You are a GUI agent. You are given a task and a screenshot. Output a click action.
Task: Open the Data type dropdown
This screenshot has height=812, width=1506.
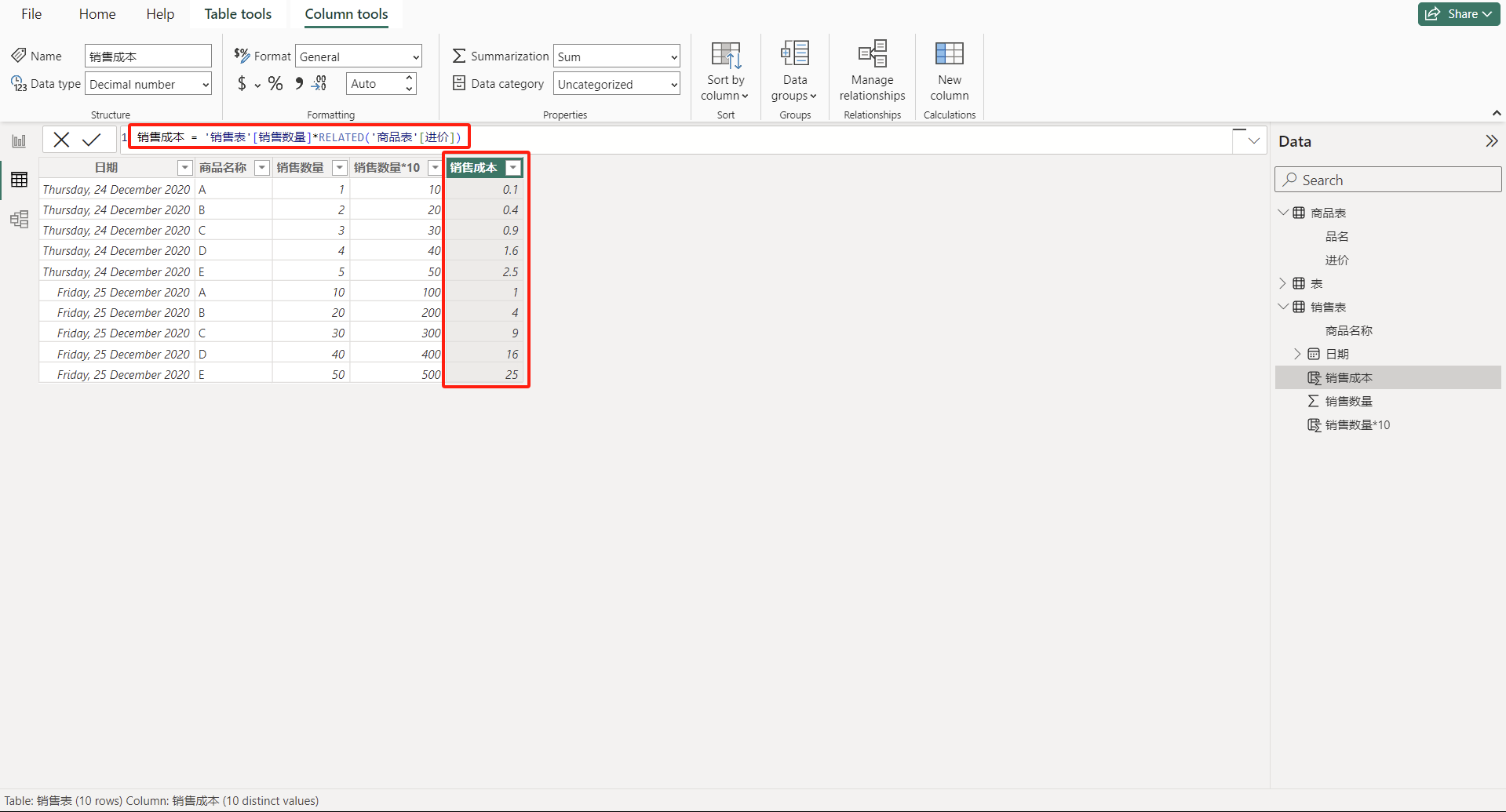[x=148, y=84]
